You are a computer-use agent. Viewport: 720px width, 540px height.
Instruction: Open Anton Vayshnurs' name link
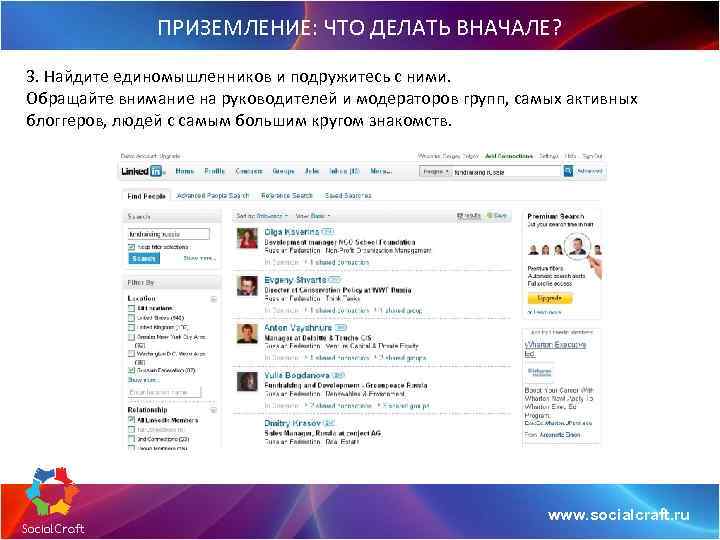click(298, 327)
